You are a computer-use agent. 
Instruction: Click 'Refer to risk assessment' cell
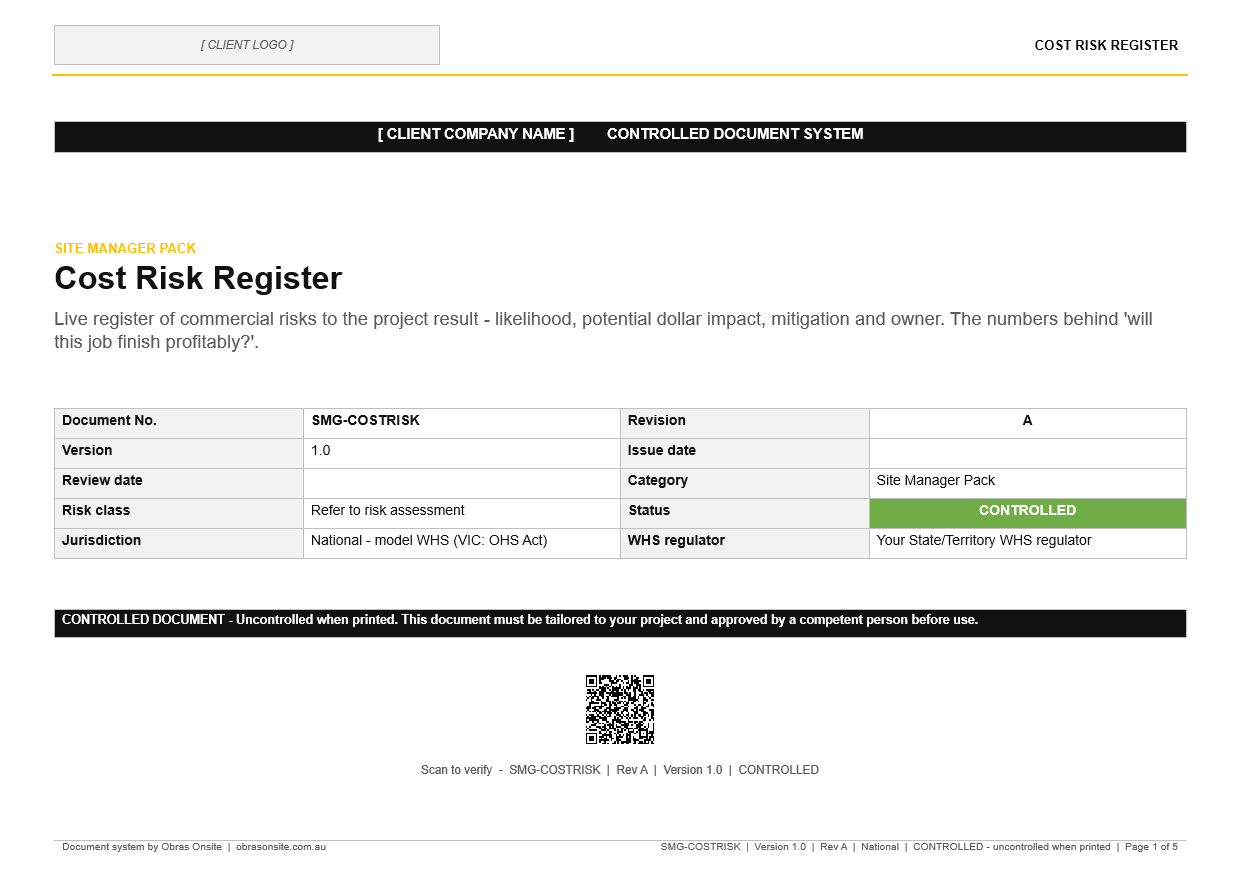click(462, 513)
